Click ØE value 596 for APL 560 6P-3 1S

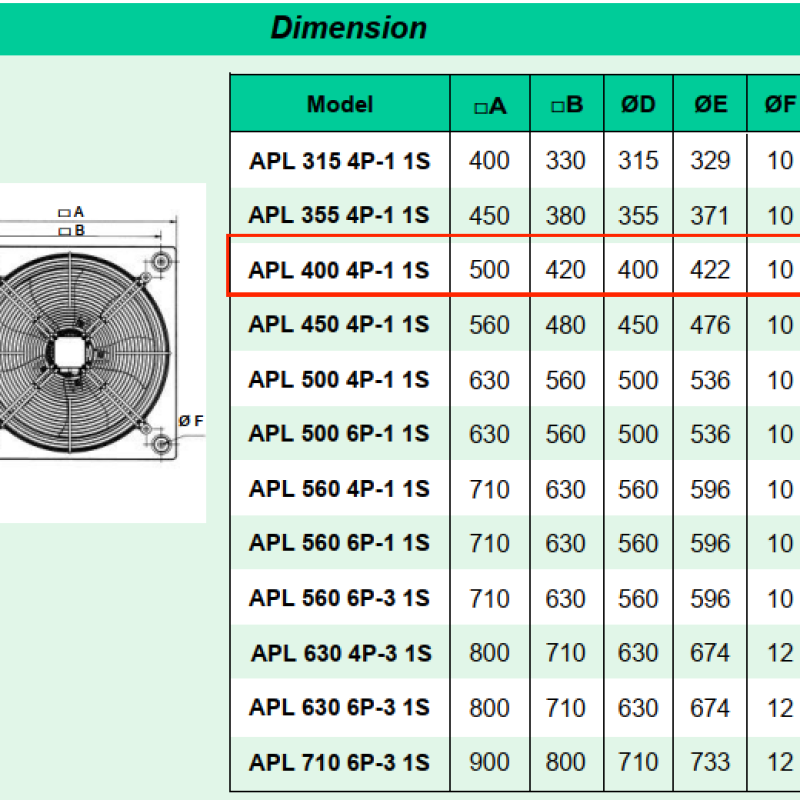click(710, 598)
